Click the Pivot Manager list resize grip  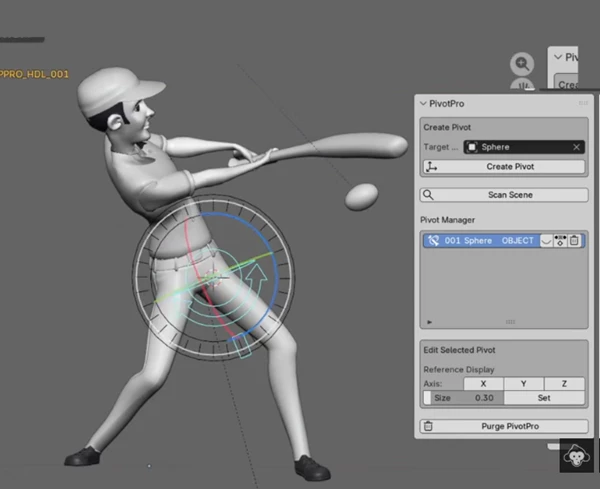[510, 322]
